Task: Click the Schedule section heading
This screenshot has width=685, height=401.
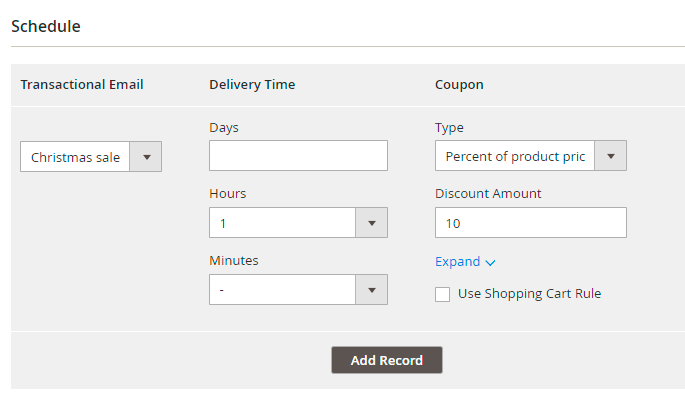Action: click(46, 26)
